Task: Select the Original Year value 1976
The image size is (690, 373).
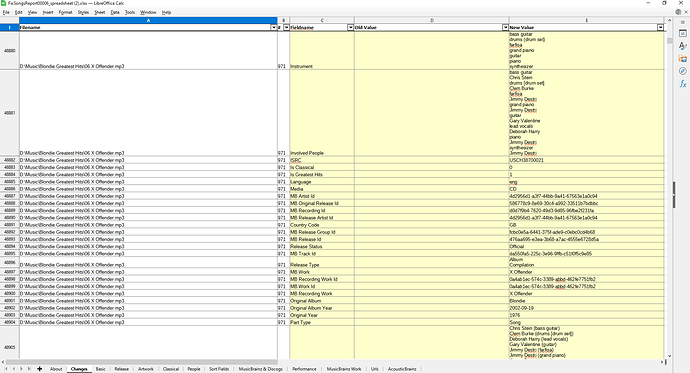Action: (586, 315)
